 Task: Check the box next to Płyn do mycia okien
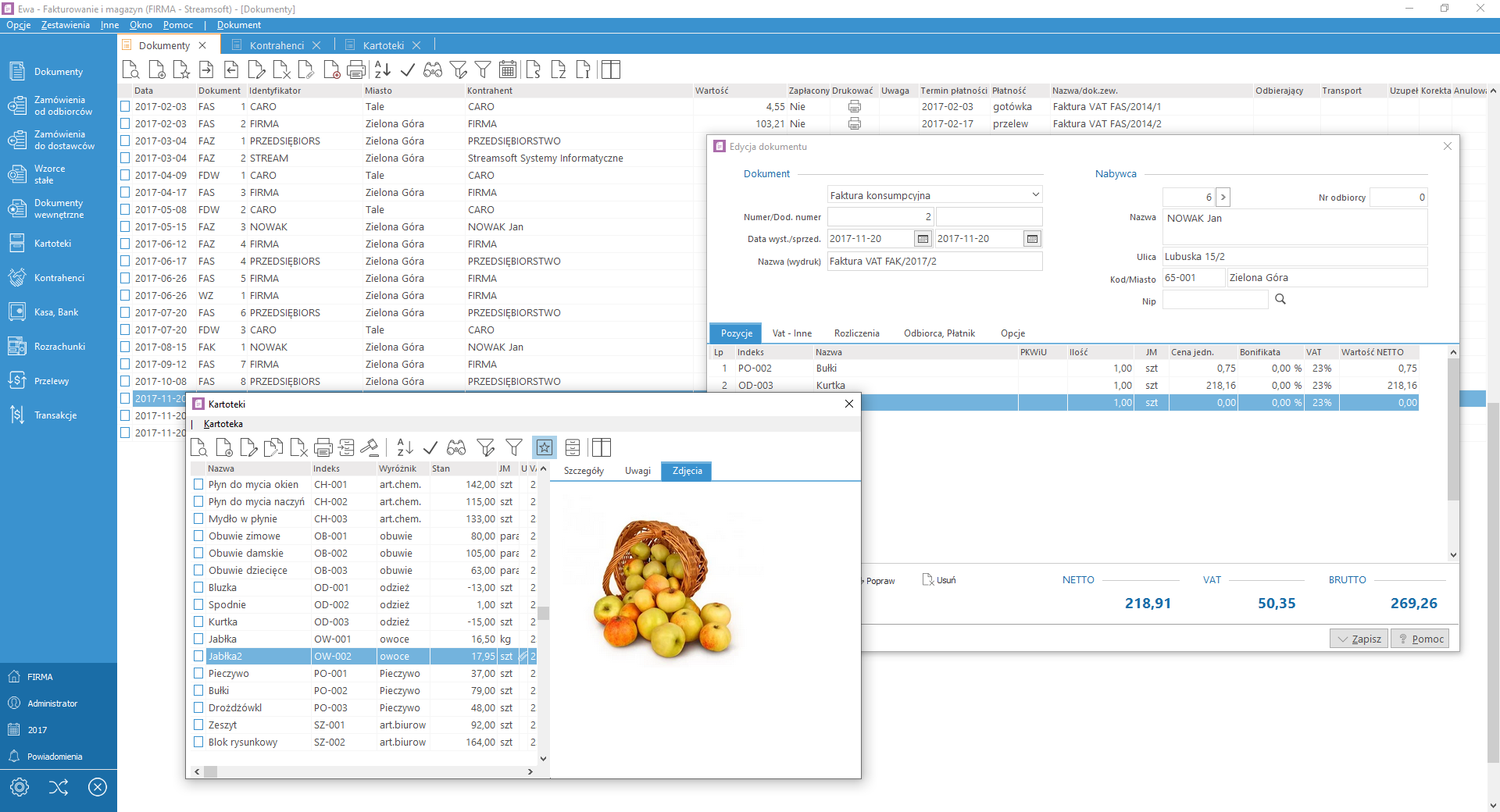(x=198, y=485)
